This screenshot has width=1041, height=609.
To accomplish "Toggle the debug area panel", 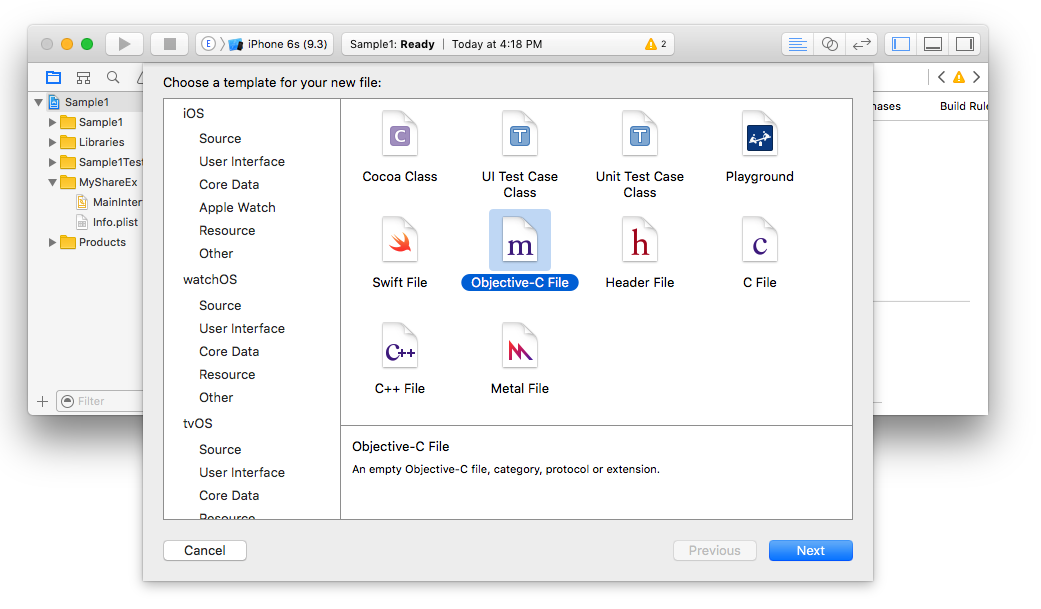I will (932, 44).
